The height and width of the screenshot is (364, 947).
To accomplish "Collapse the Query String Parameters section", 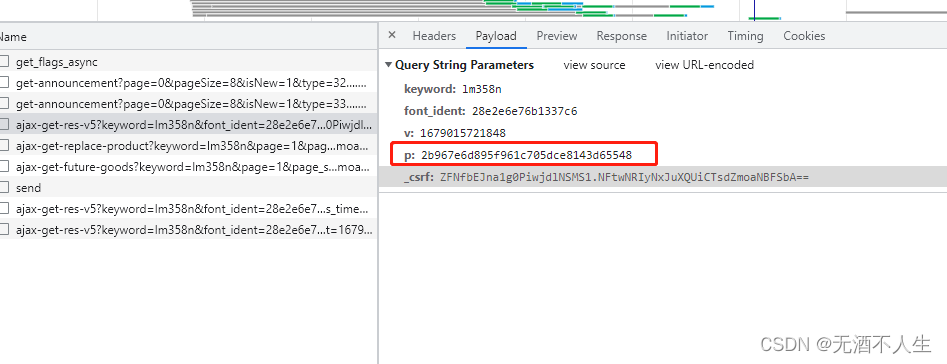I will tap(388, 65).
